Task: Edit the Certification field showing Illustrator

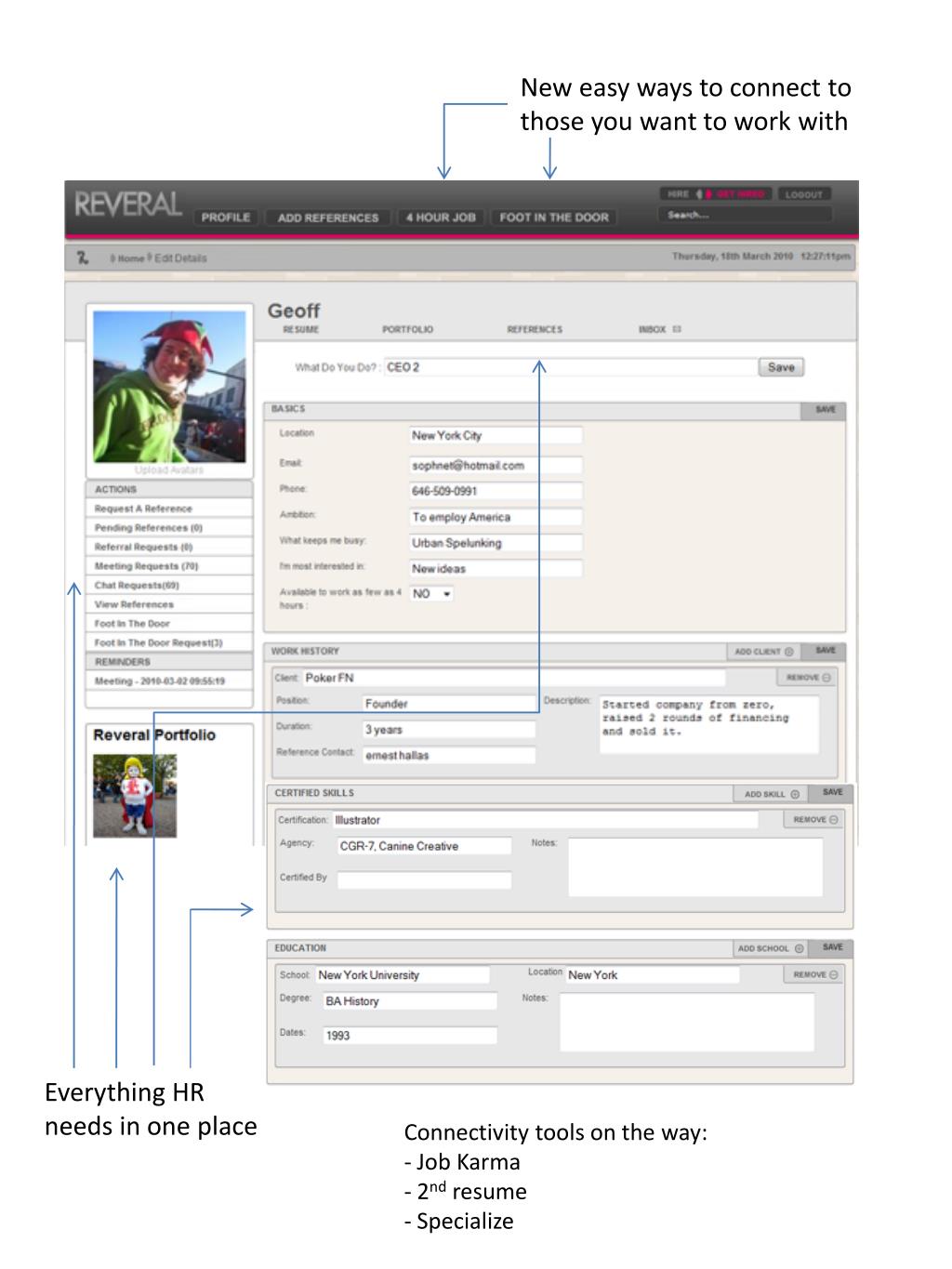Action: 545,820
